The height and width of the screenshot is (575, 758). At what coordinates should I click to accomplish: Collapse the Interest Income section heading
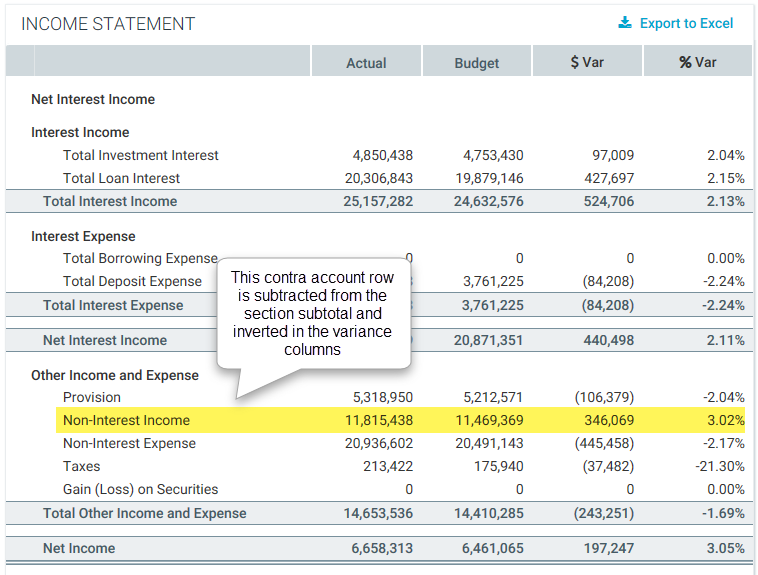point(80,132)
